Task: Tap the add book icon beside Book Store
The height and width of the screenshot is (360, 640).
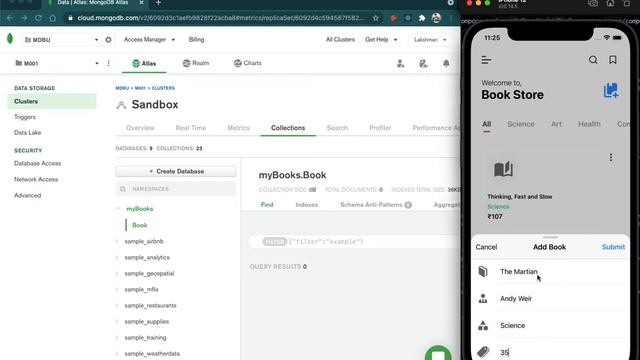Action: [611, 90]
